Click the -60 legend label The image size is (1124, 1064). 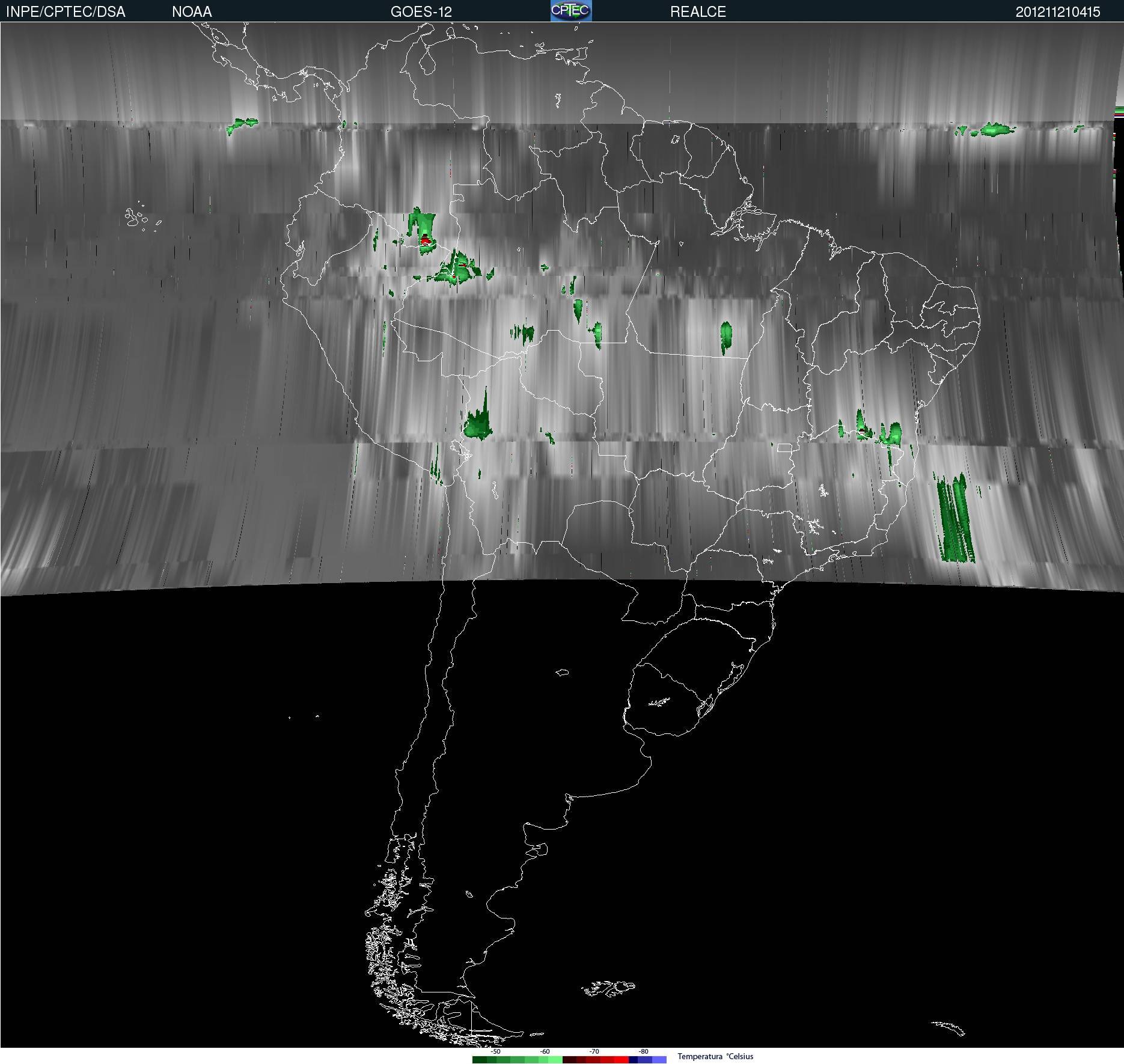pos(545,1051)
